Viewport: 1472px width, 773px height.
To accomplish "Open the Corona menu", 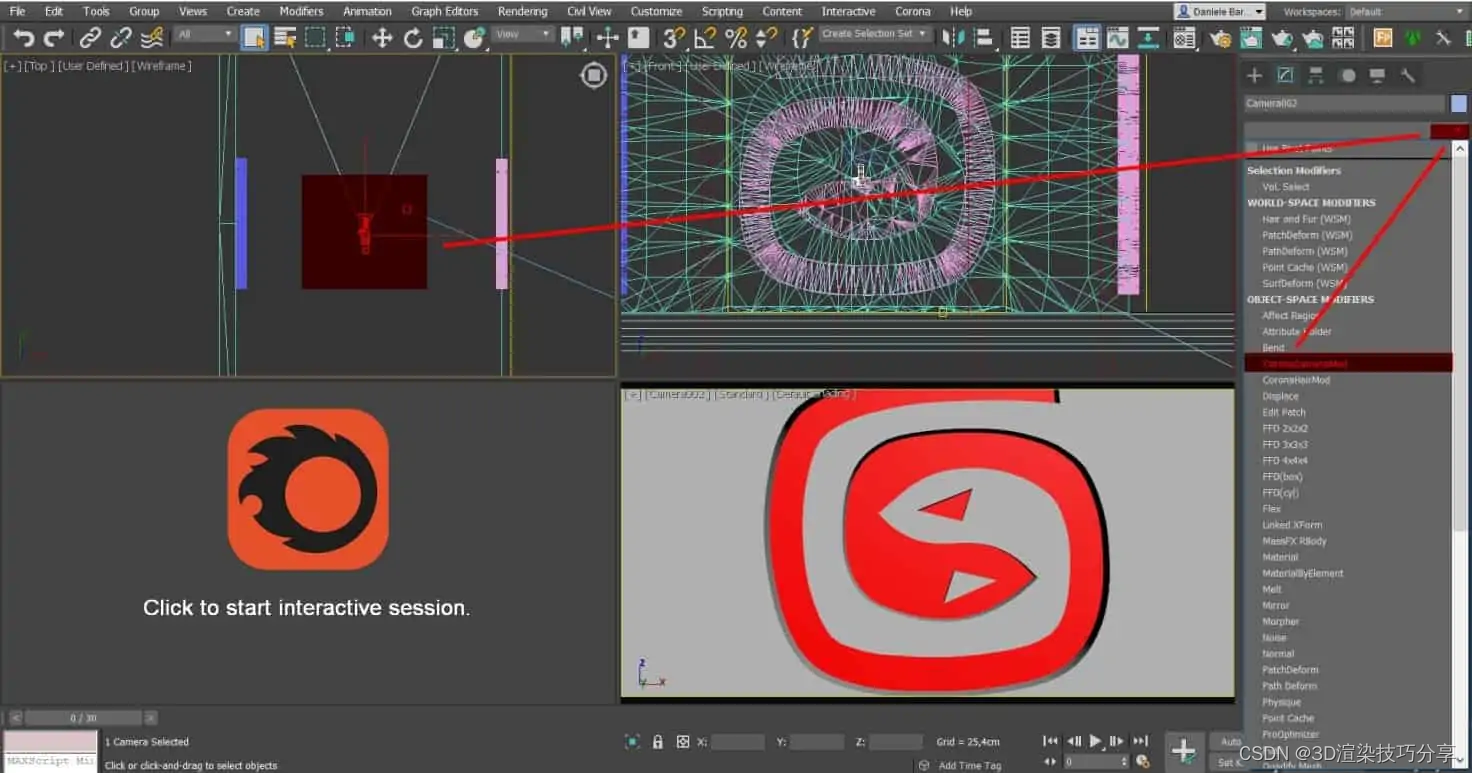I will pos(912,11).
